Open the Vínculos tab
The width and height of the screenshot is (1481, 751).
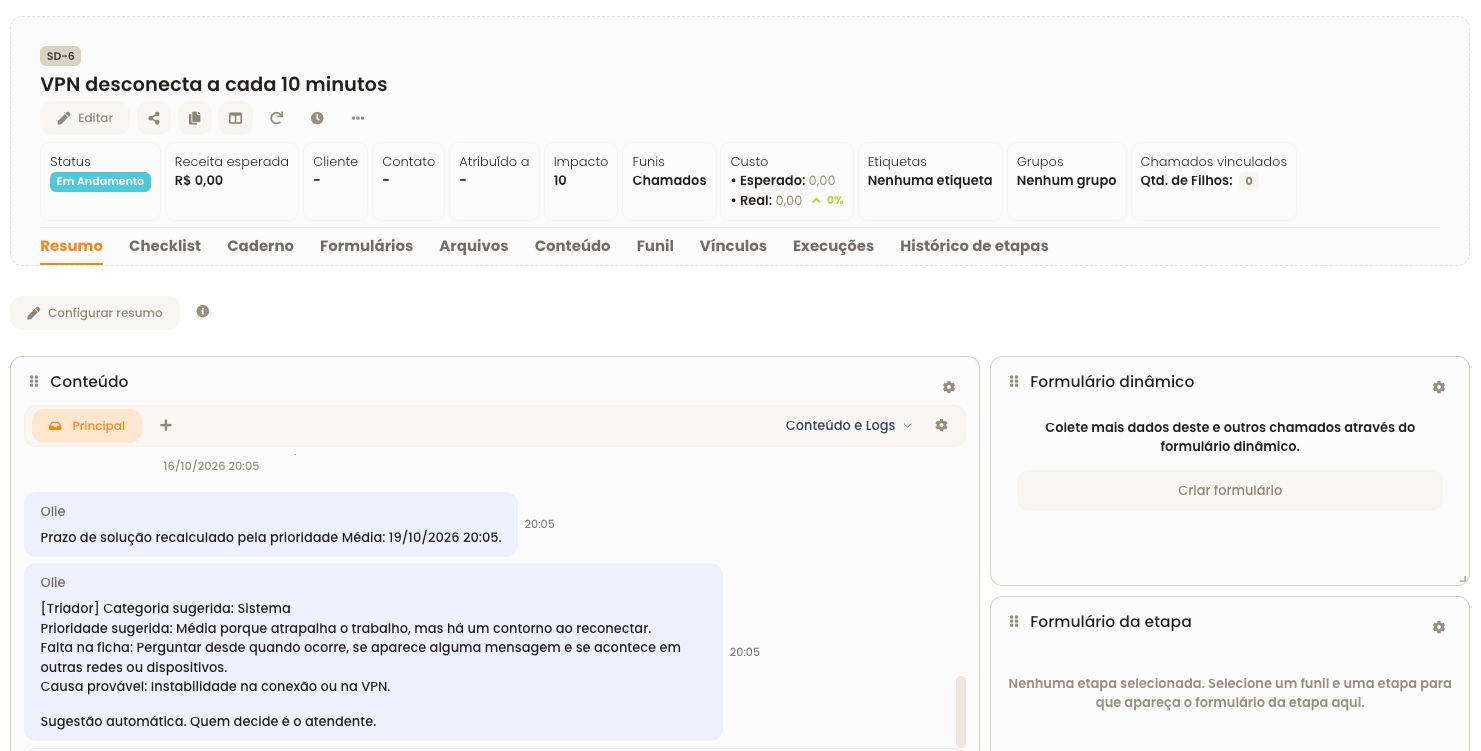click(733, 246)
